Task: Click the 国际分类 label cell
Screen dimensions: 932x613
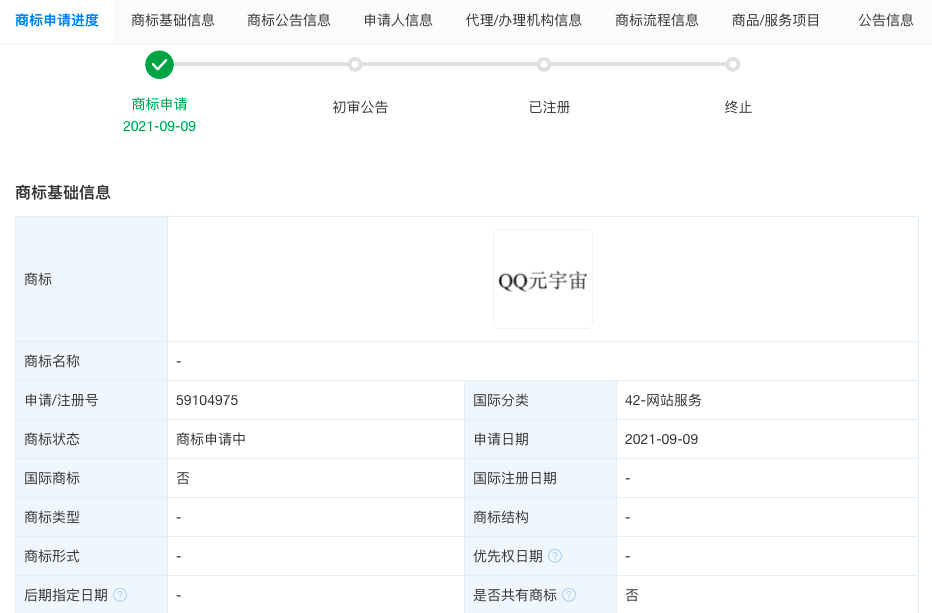Action: [x=540, y=400]
